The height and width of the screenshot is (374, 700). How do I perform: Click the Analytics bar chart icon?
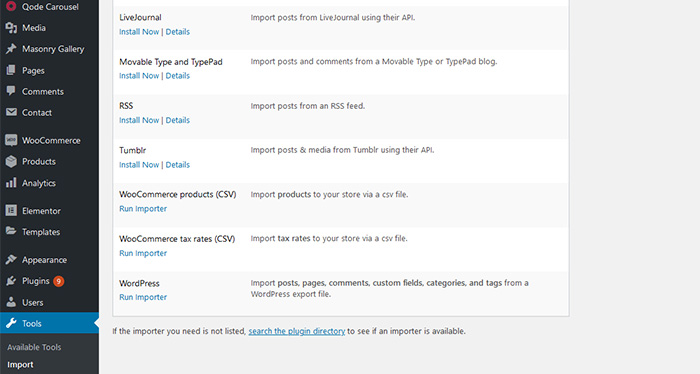(x=11, y=183)
